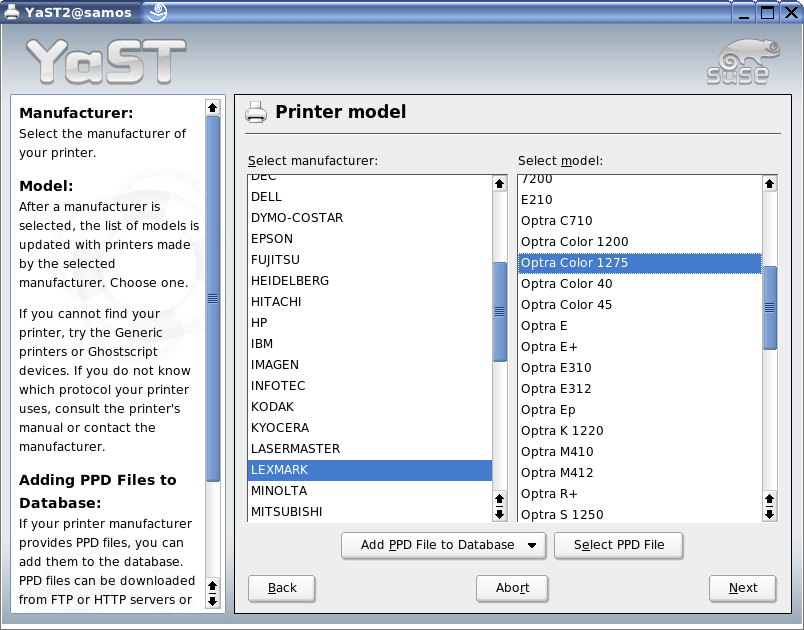Select Optra Color 45 model
This screenshot has width=804, height=630.
point(640,305)
